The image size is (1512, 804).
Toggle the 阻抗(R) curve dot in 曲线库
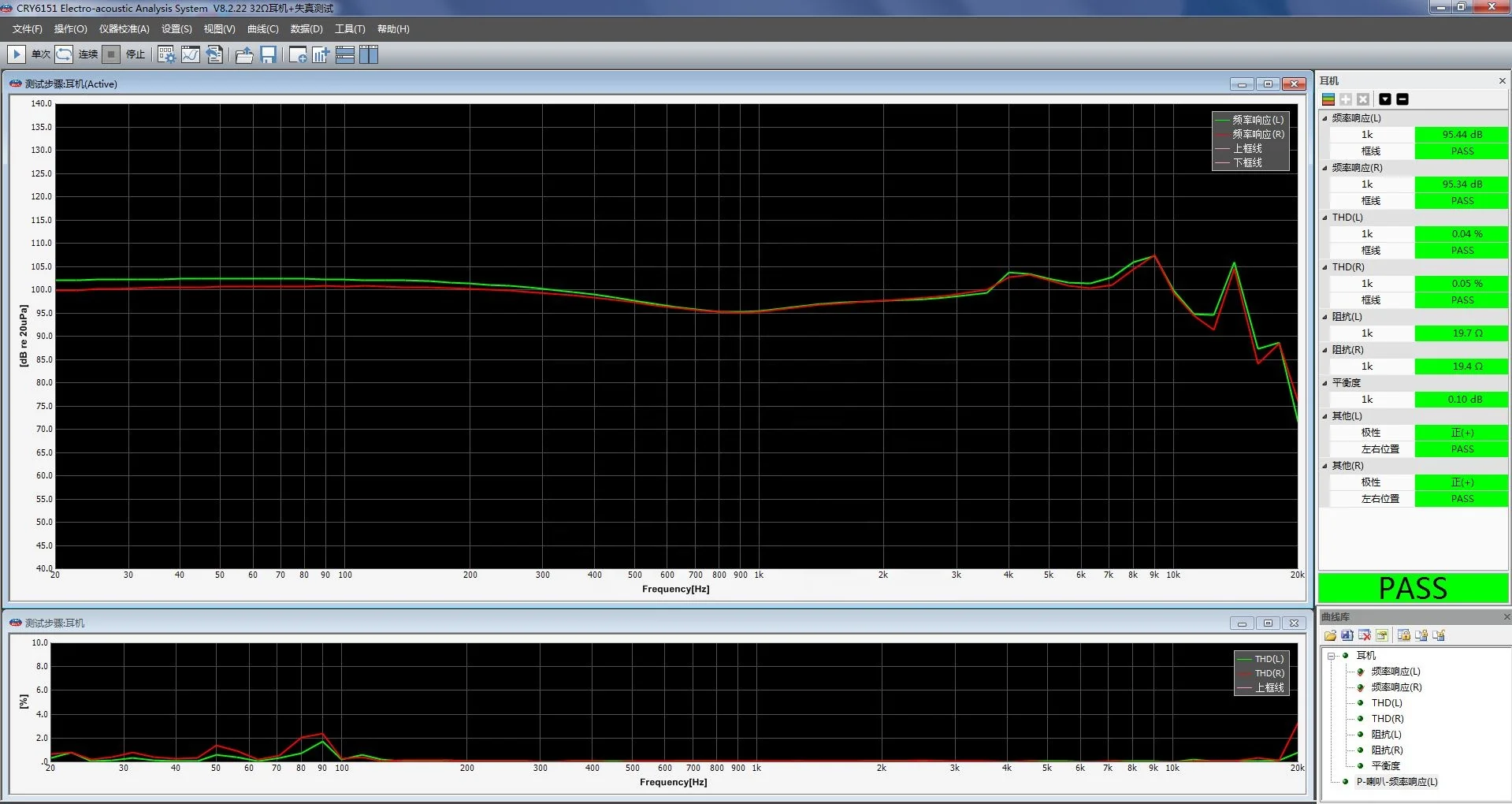point(1361,750)
